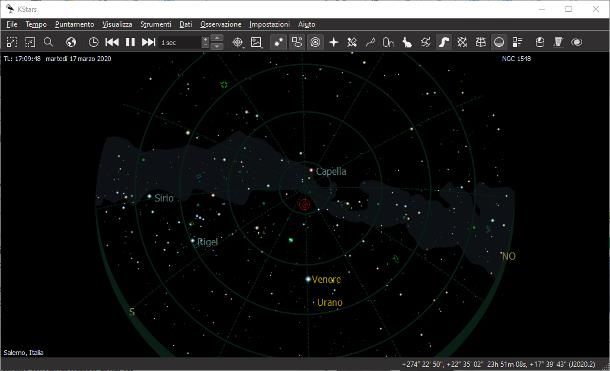Toggle constellation art rabbit icon
Image resolution: width=610 pixels, height=371 pixels.
407,42
